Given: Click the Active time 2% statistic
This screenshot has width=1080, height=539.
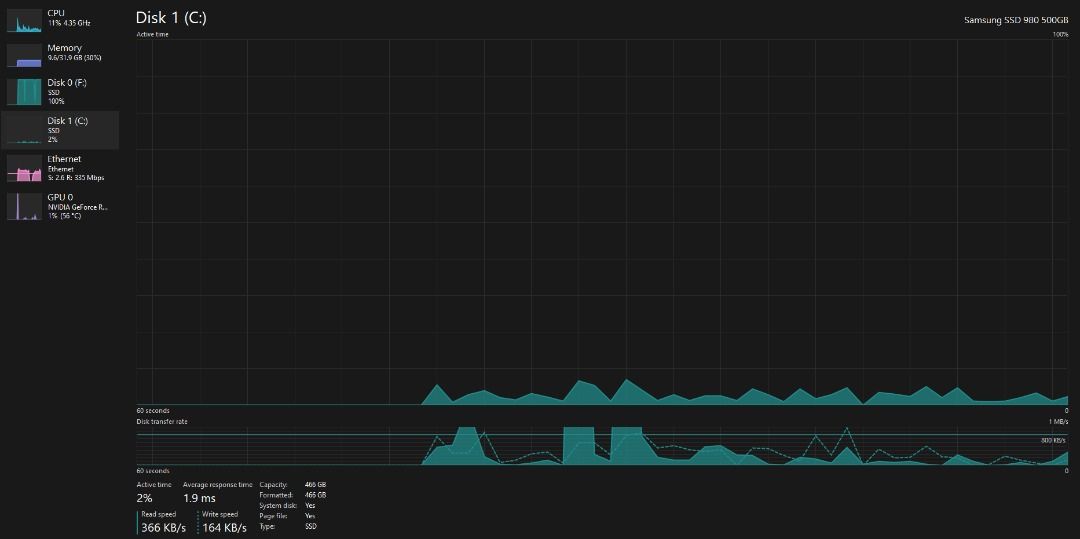Looking at the screenshot, I should point(145,498).
